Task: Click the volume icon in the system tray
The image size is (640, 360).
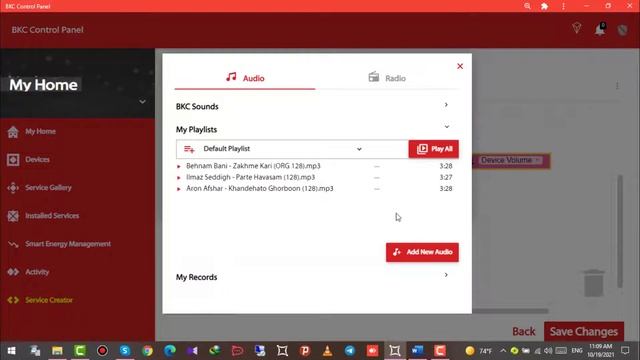Action: pyautogui.click(x=548, y=351)
